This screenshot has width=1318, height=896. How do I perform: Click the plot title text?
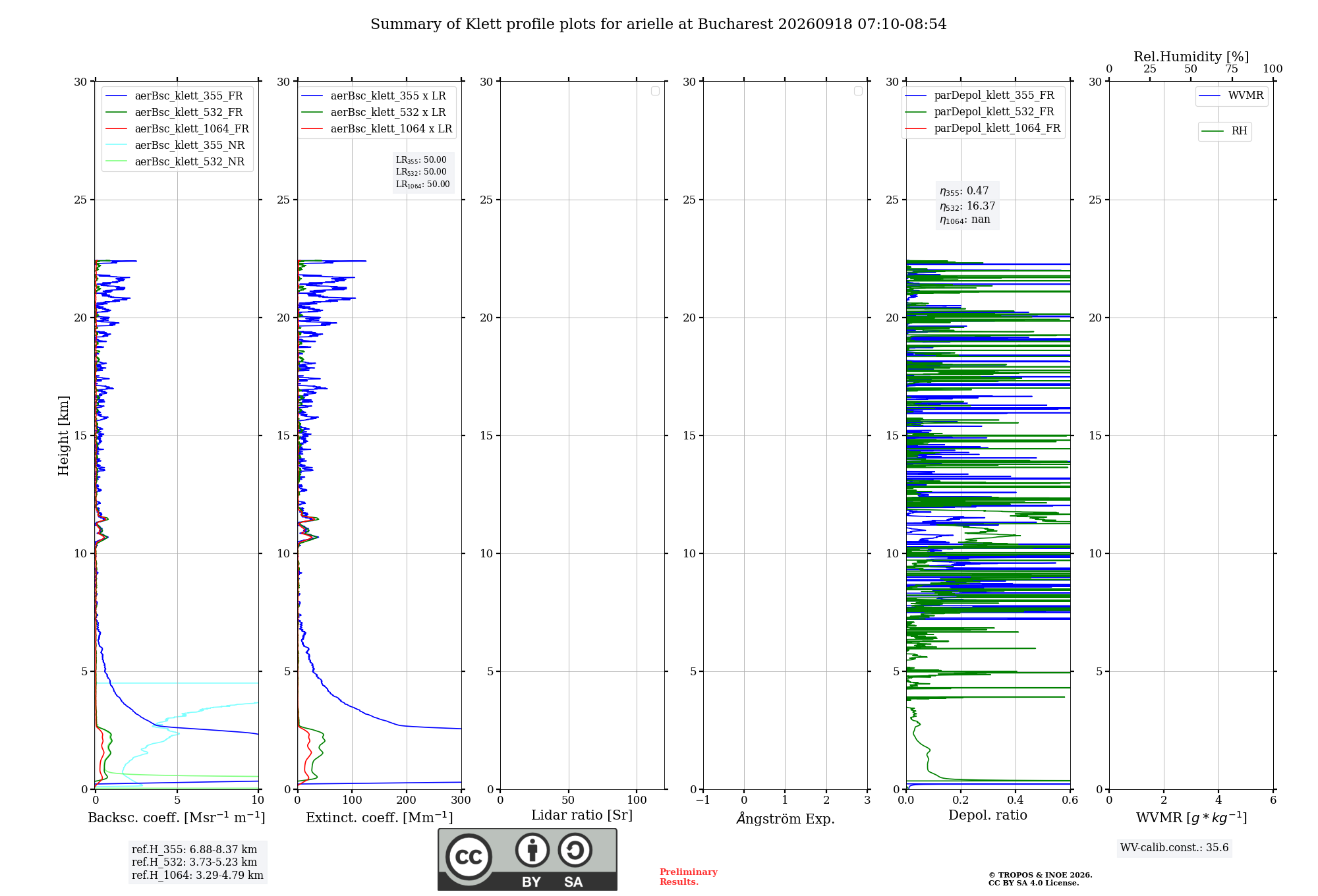pyautogui.click(x=658, y=24)
